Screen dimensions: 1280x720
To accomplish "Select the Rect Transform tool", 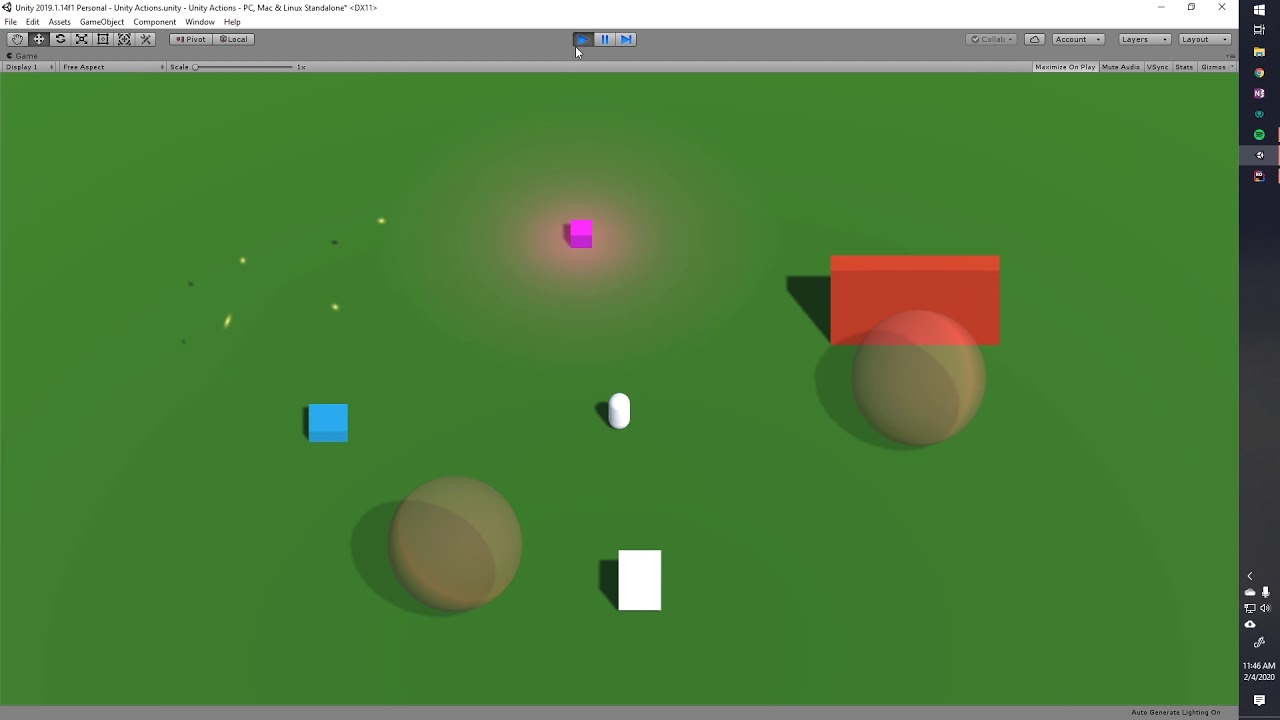I will [103, 39].
